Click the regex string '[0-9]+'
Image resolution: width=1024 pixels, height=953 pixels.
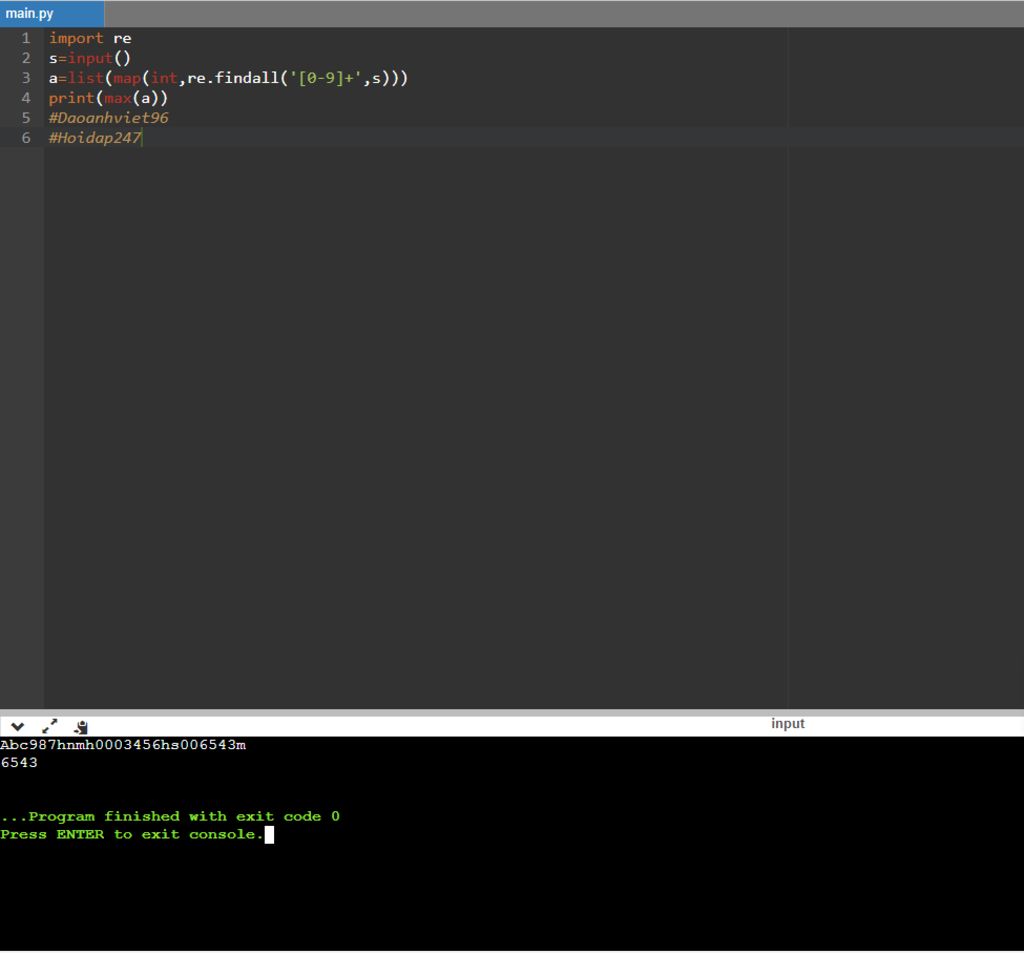[326, 78]
